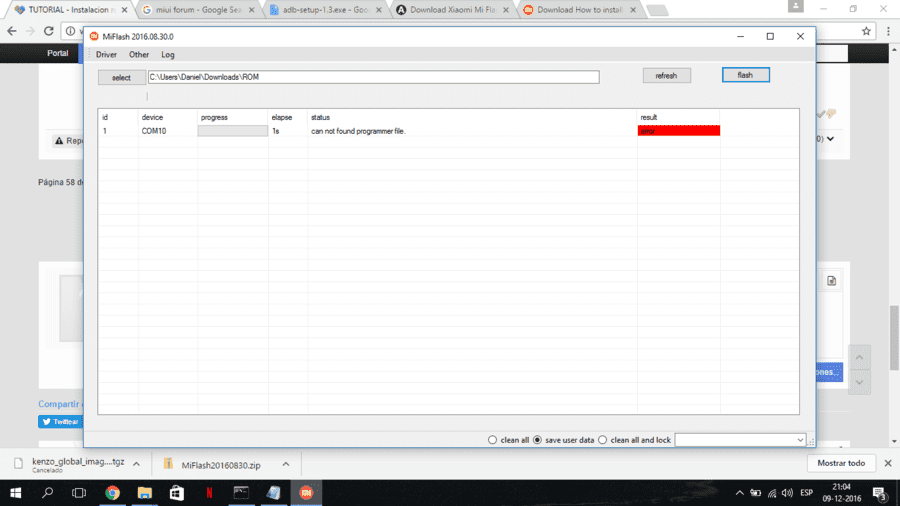The height and width of the screenshot is (506, 900).
Task: Click the 'progress' column header
Action: (214, 117)
